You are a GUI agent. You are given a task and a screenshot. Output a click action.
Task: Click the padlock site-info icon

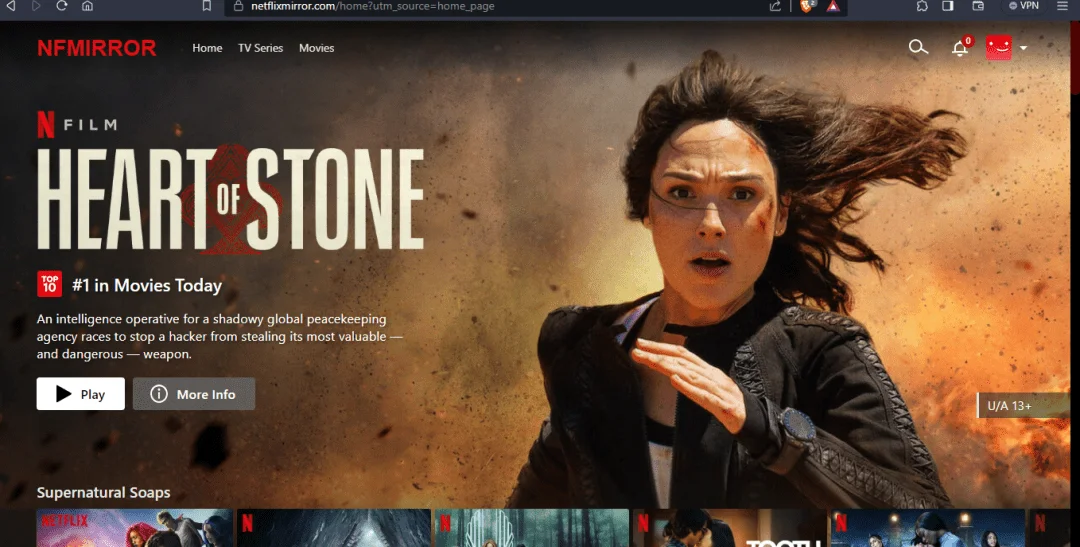point(239,6)
